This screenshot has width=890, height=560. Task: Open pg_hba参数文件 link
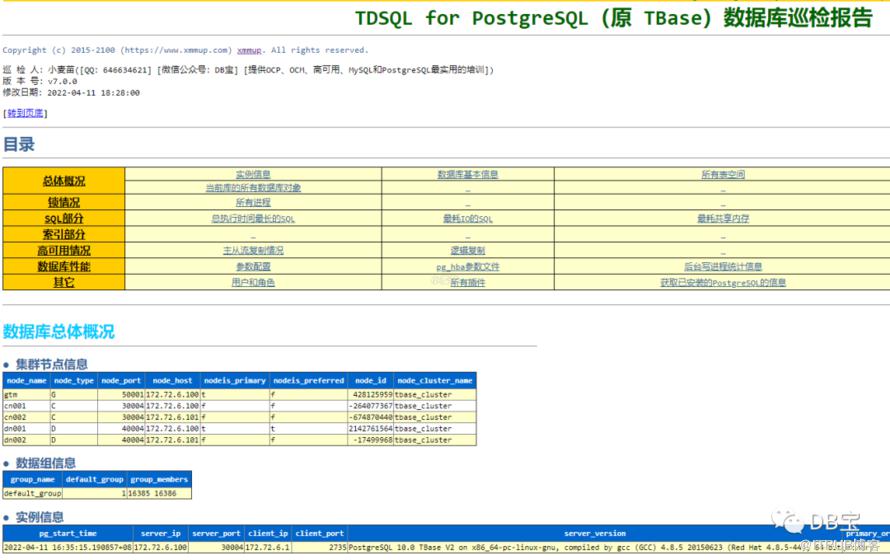coord(467,267)
